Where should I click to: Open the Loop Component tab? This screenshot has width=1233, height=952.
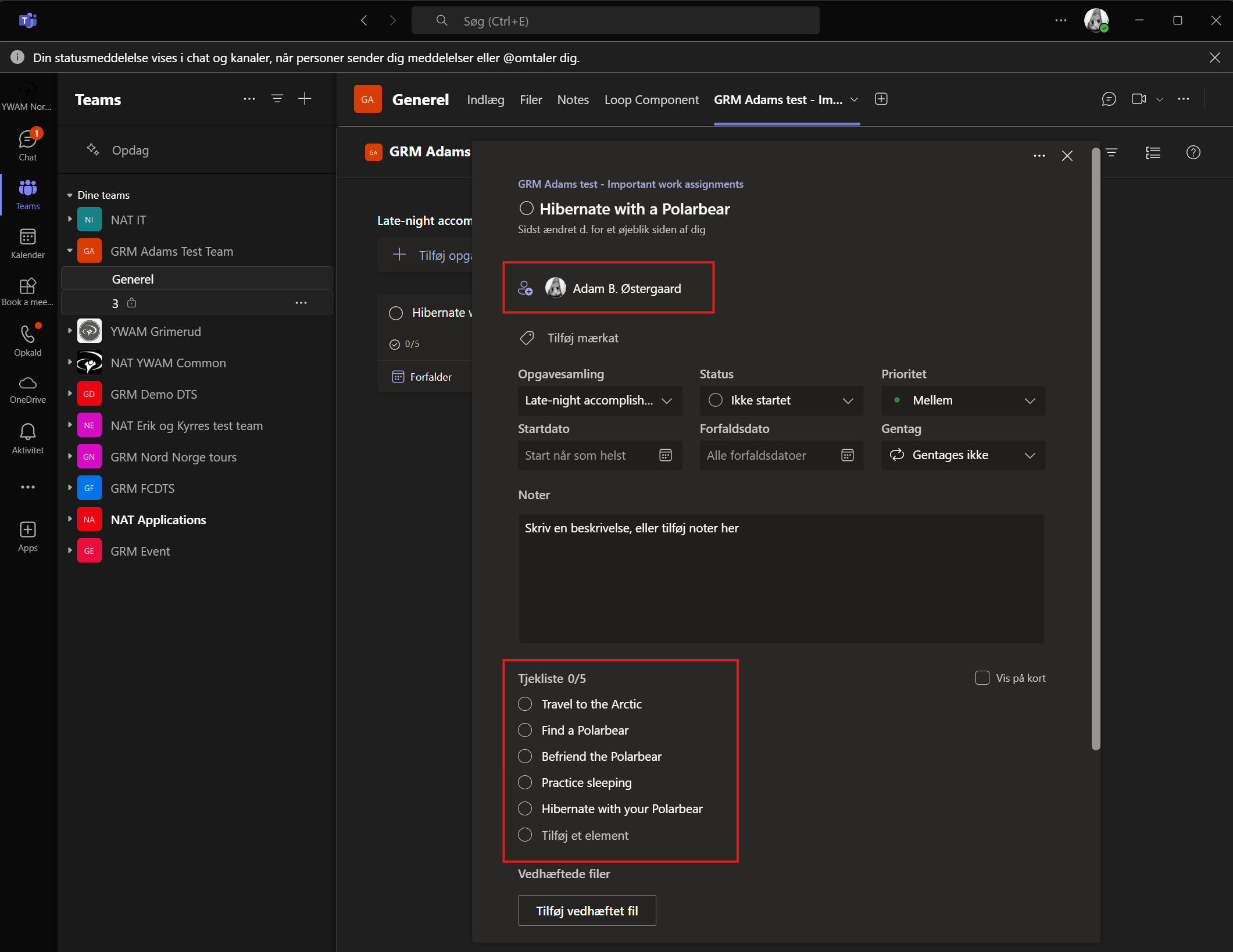tap(651, 100)
